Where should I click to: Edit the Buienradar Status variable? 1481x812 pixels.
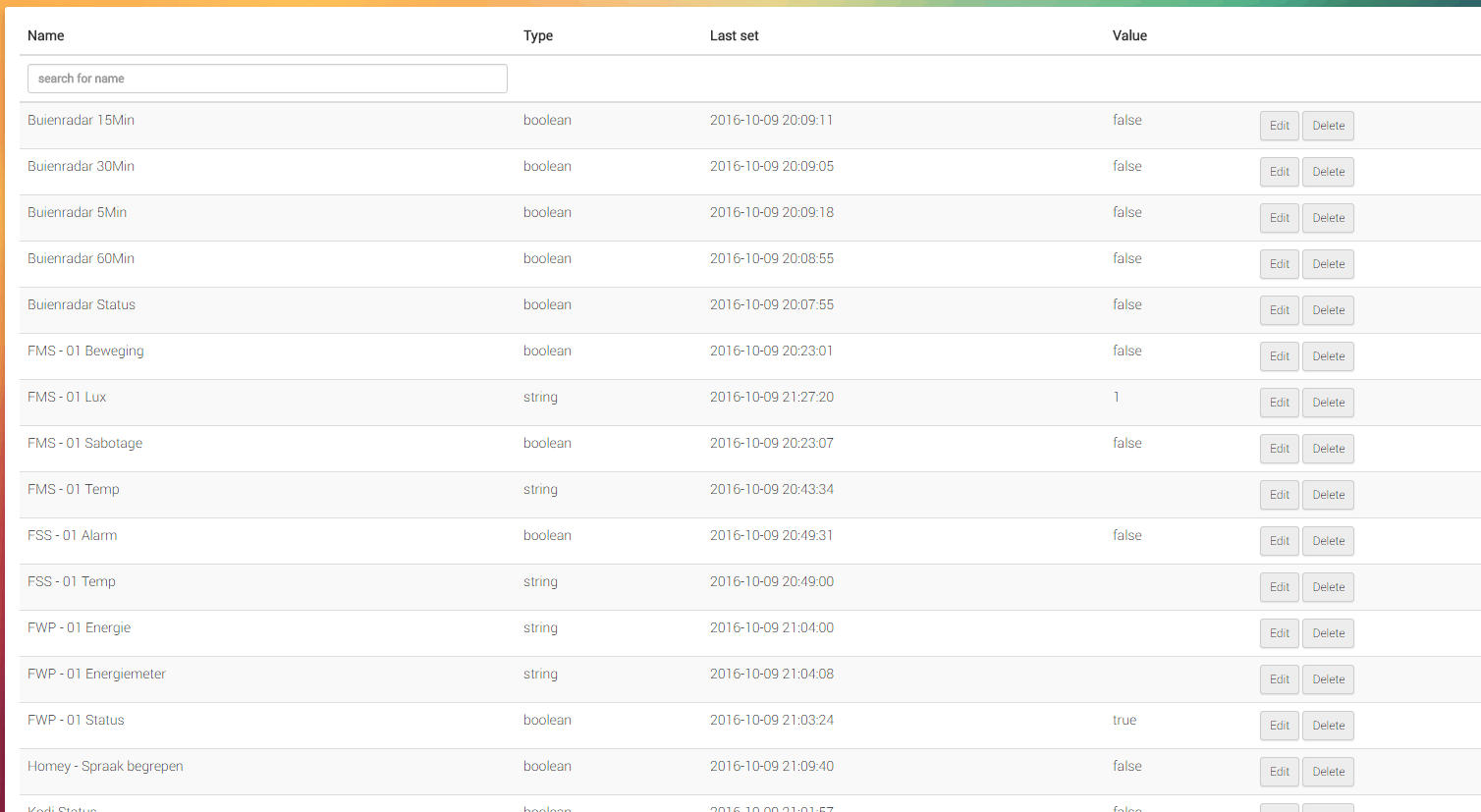(1280, 310)
